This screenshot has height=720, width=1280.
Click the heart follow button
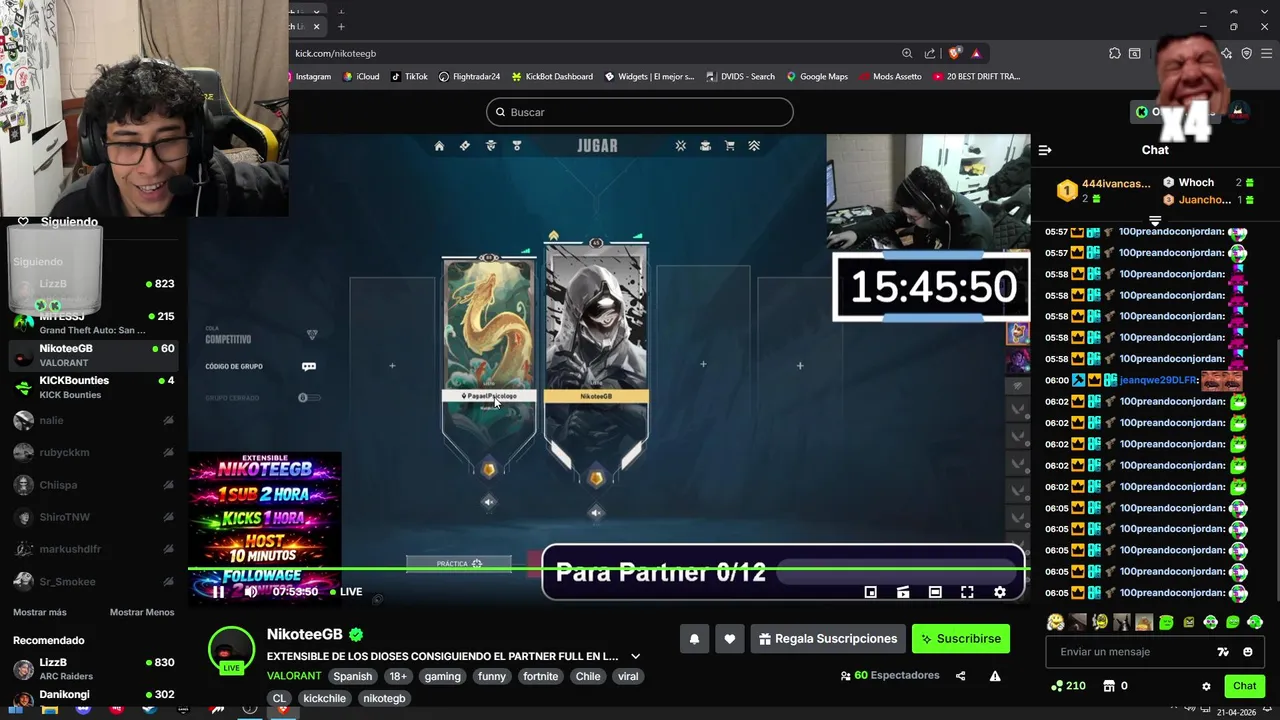[x=730, y=639]
